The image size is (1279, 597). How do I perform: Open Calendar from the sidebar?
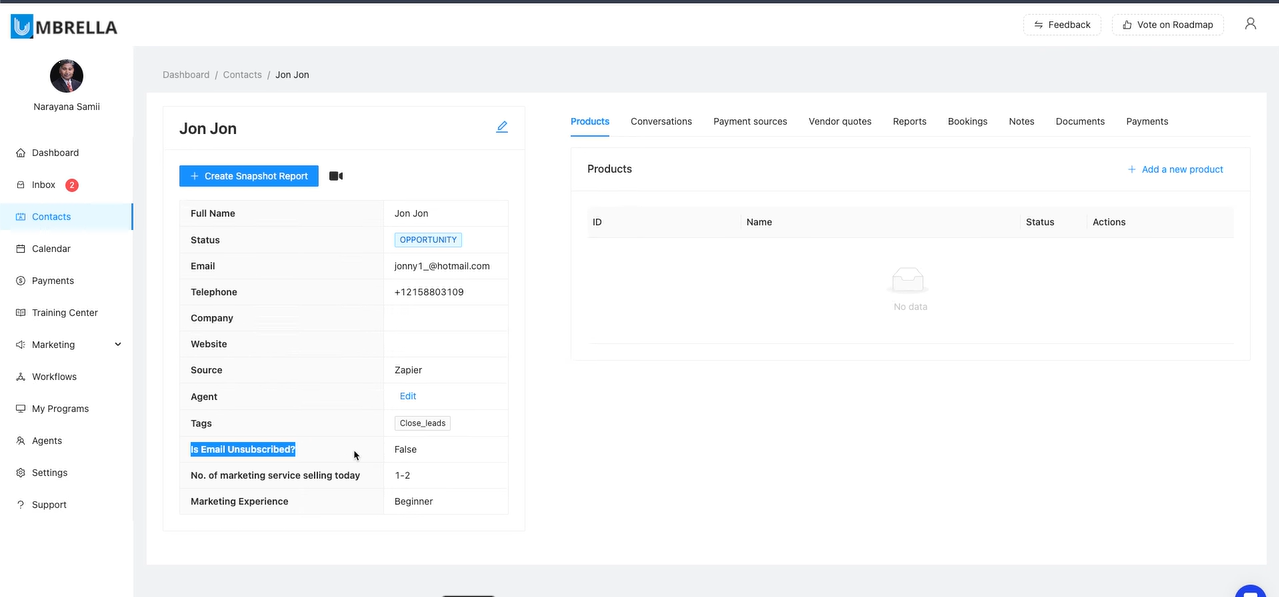click(x=66, y=249)
